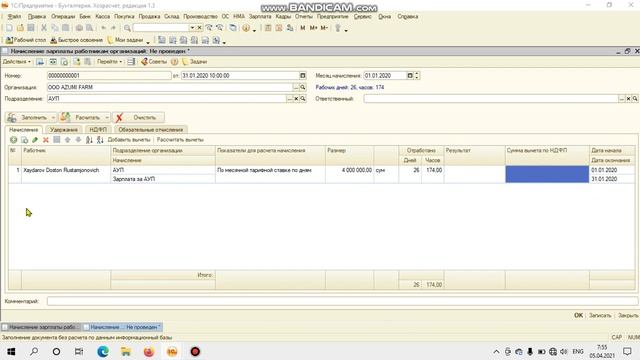The width and height of the screenshot is (640, 360).
Task: Click Рассчитать вычеты in table toolbar
Action: [x=180, y=140]
